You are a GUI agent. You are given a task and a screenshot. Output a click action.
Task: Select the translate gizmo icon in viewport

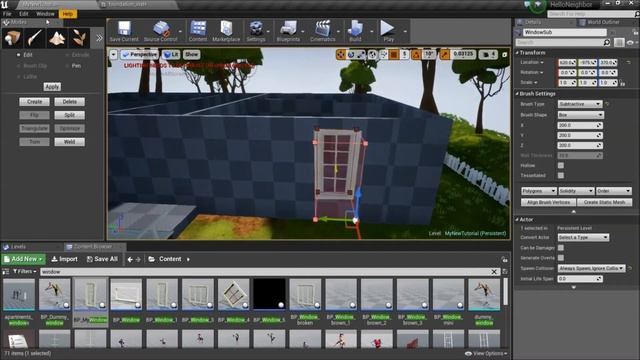click(x=340, y=54)
